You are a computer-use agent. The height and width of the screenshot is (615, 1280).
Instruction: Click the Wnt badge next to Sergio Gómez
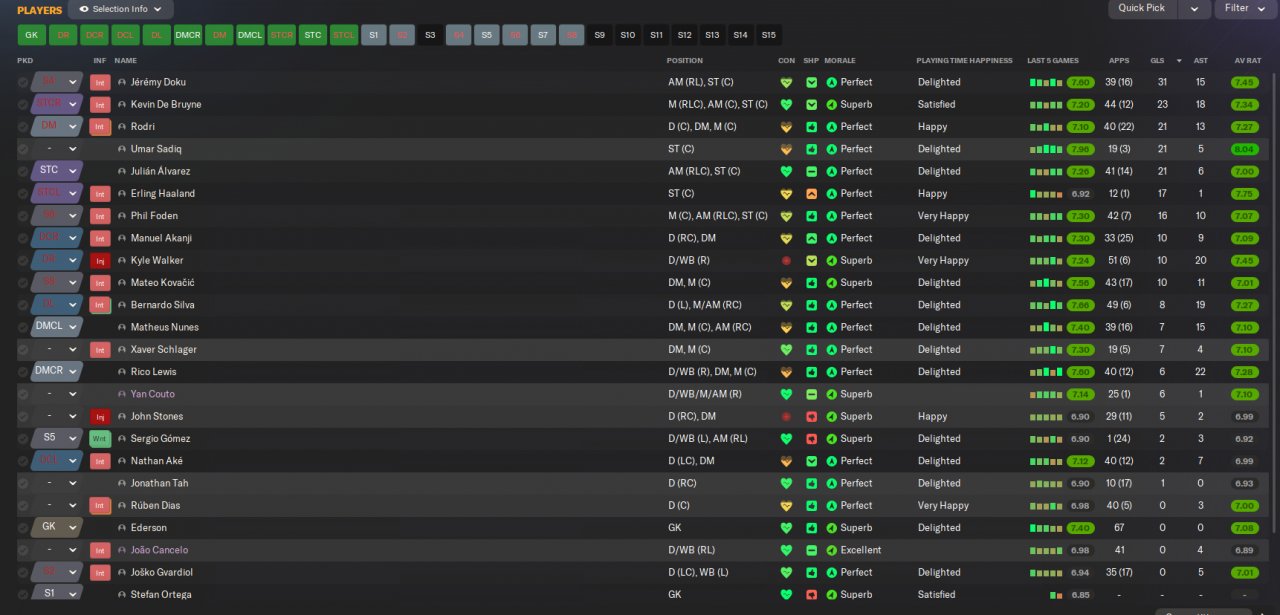click(100, 438)
